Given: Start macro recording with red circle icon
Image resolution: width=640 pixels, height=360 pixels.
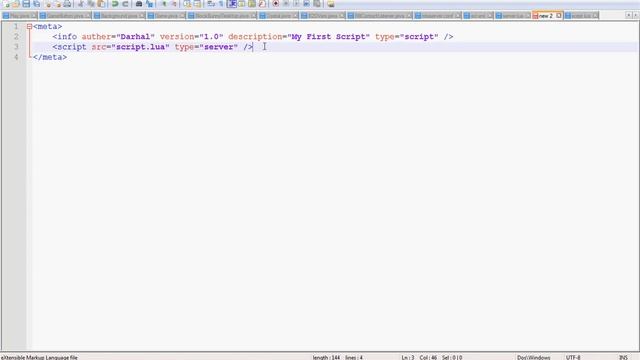Looking at the screenshot, I should 276,4.
